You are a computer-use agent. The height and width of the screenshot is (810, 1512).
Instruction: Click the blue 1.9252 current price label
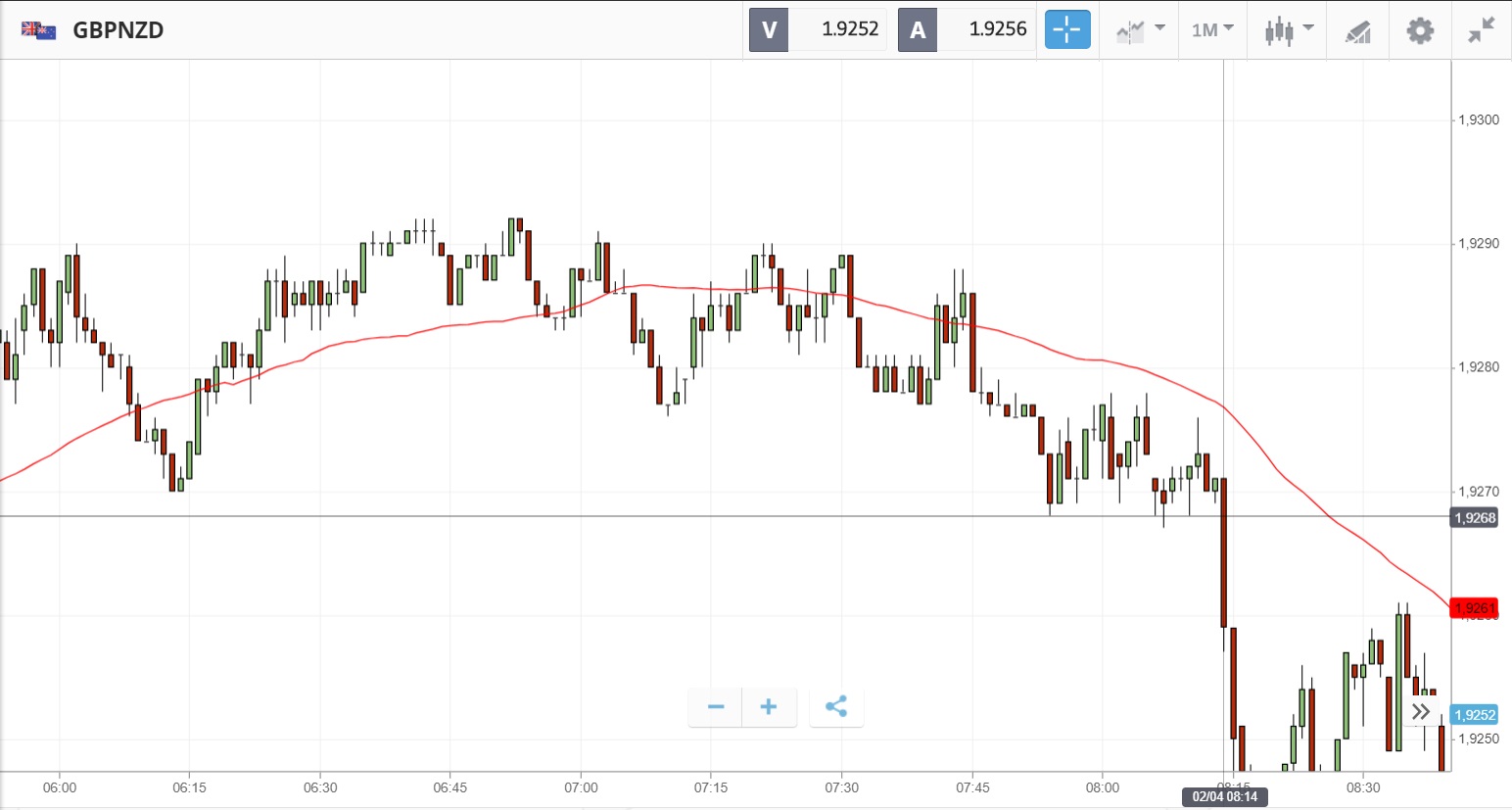coord(1475,715)
